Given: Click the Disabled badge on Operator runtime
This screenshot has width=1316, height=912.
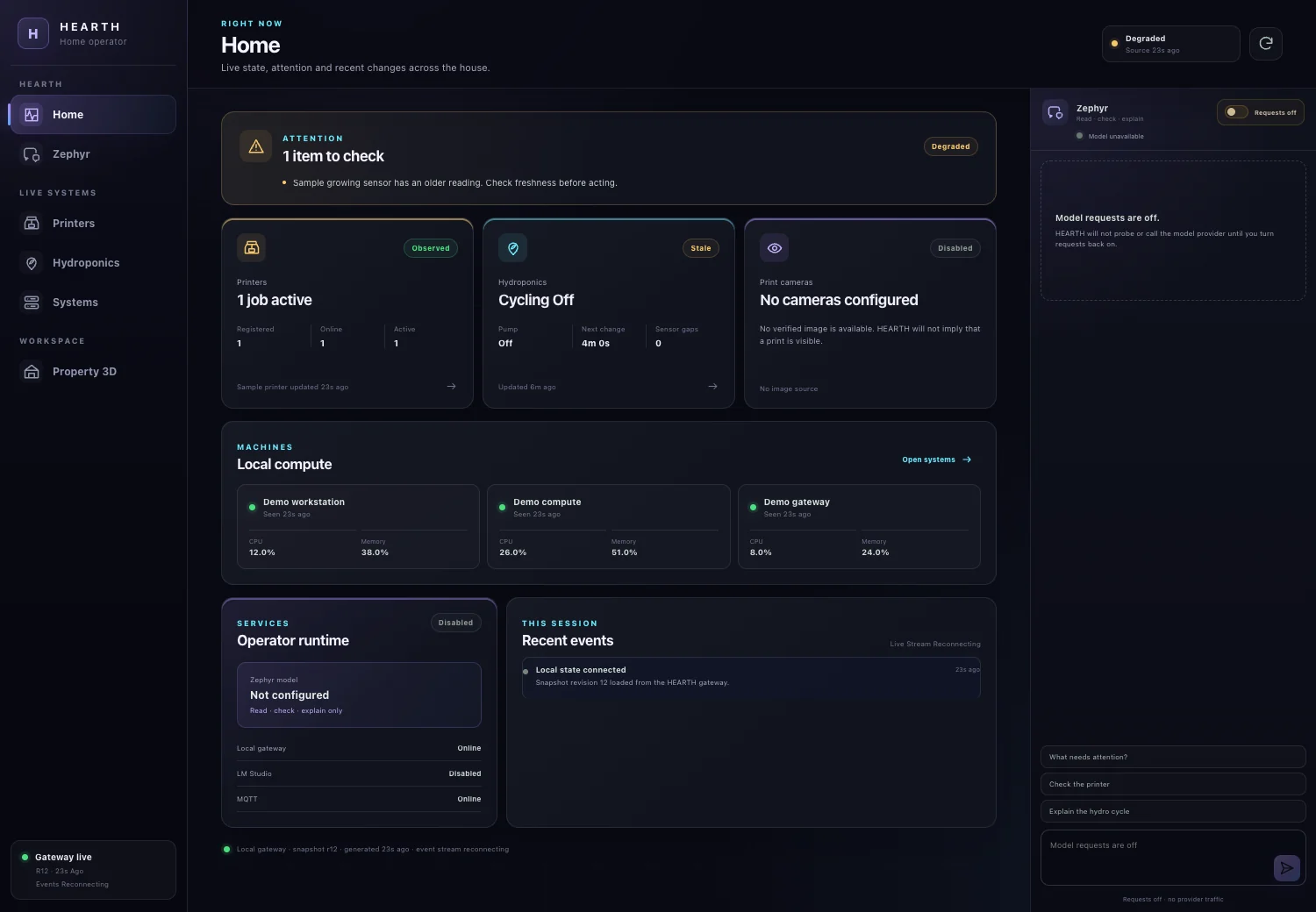Looking at the screenshot, I should point(456,623).
